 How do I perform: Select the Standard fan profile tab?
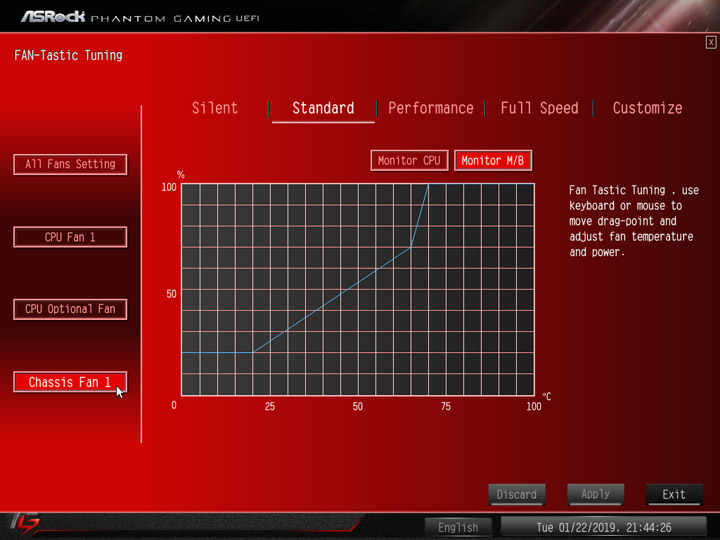coord(323,108)
